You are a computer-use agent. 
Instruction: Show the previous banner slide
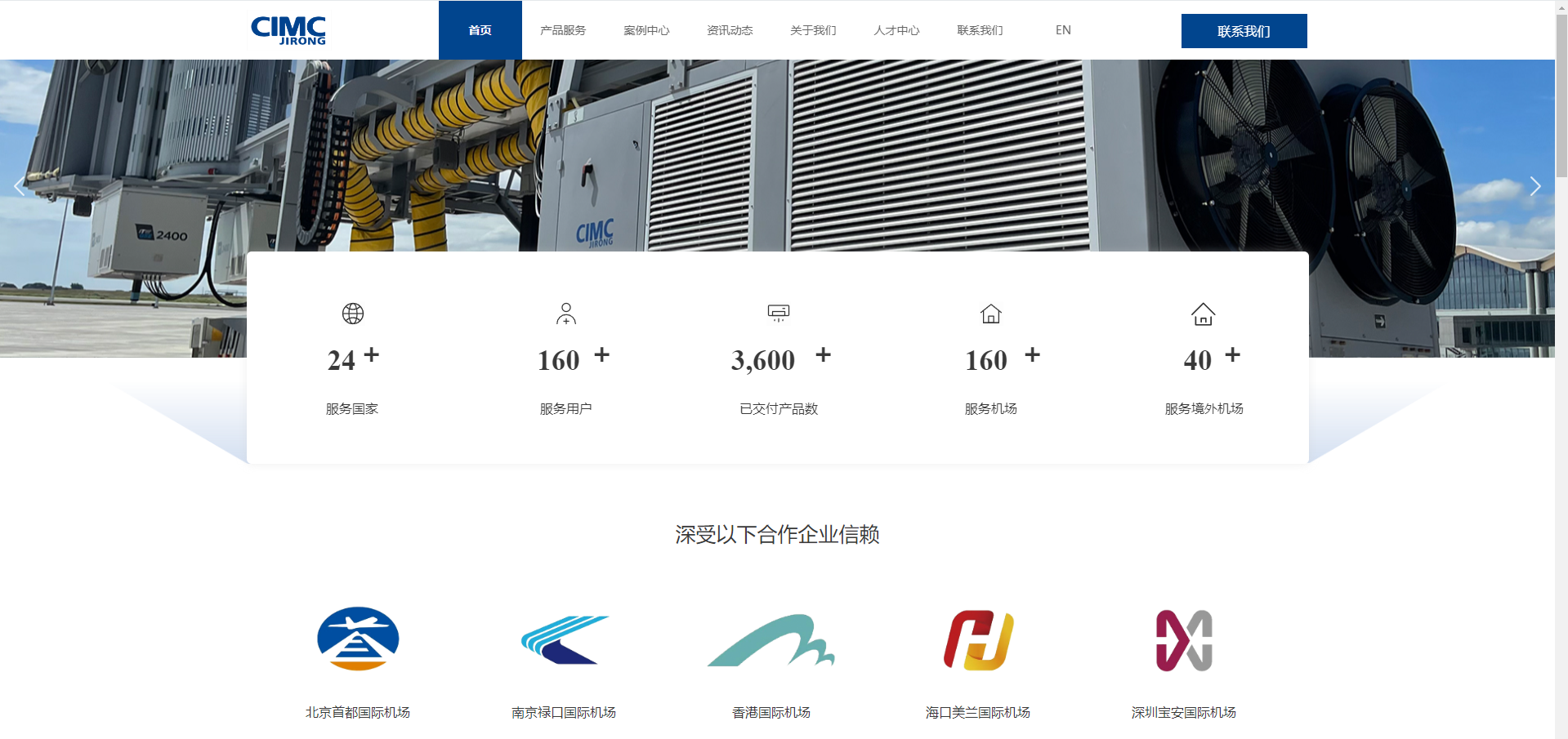20,186
